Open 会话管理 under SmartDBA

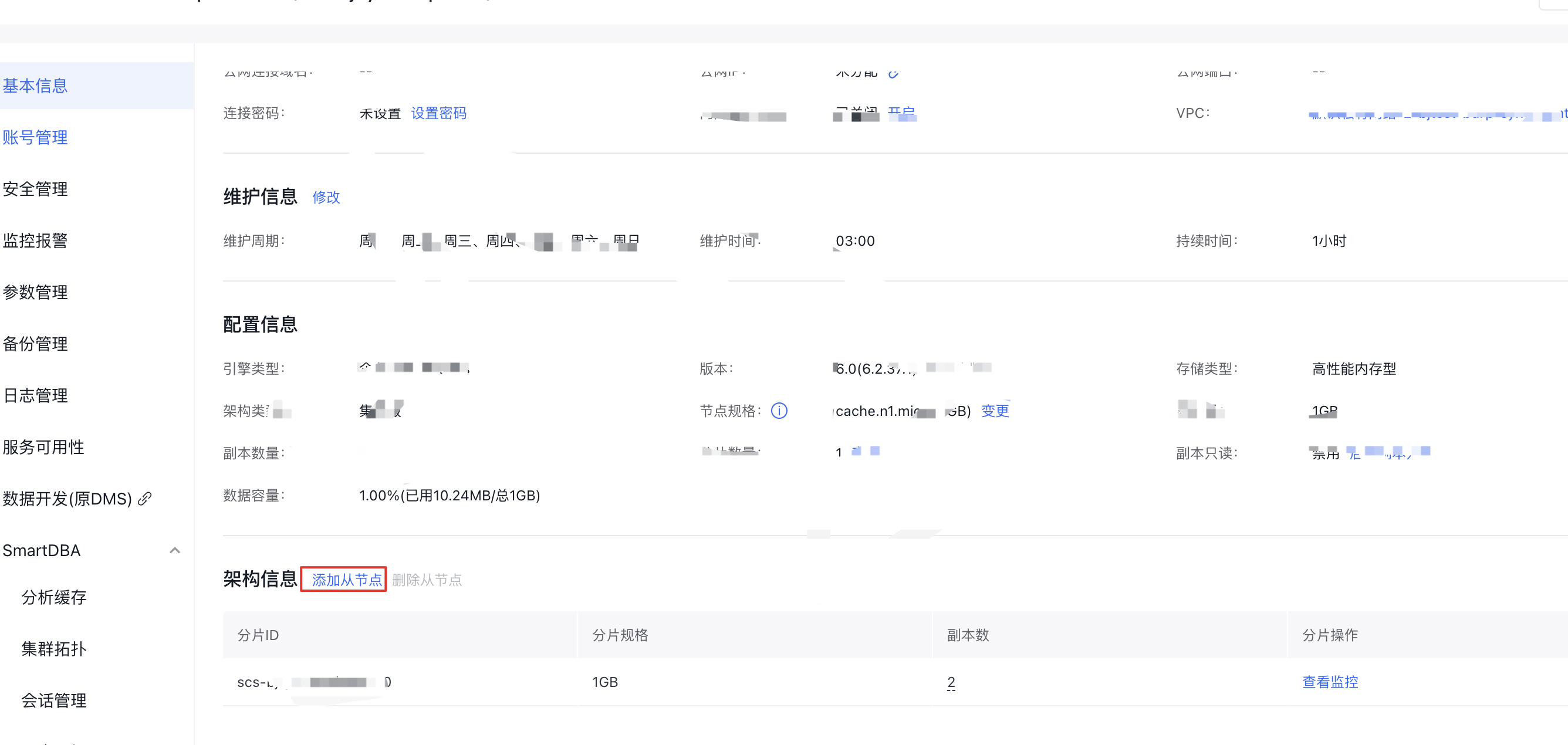coord(54,701)
